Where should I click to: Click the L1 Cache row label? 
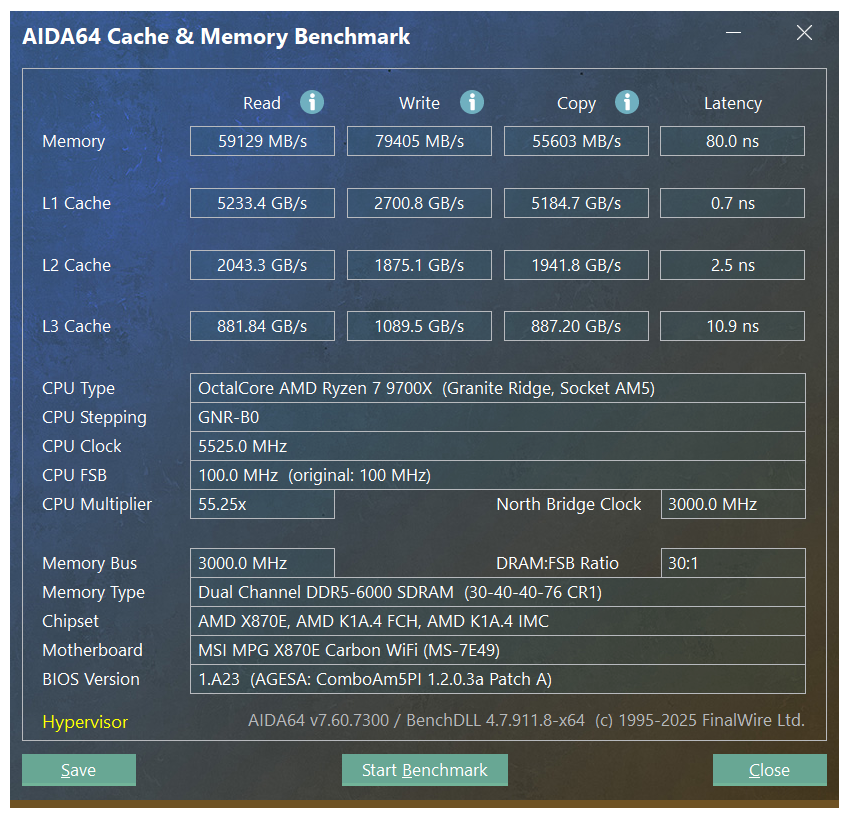(77, 203)
